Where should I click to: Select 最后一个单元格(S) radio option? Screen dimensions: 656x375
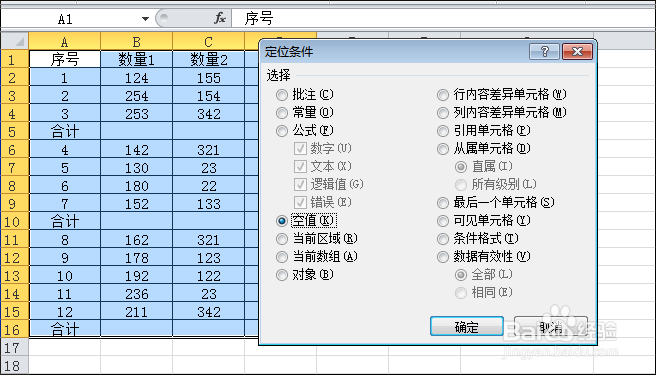point(495,203)
